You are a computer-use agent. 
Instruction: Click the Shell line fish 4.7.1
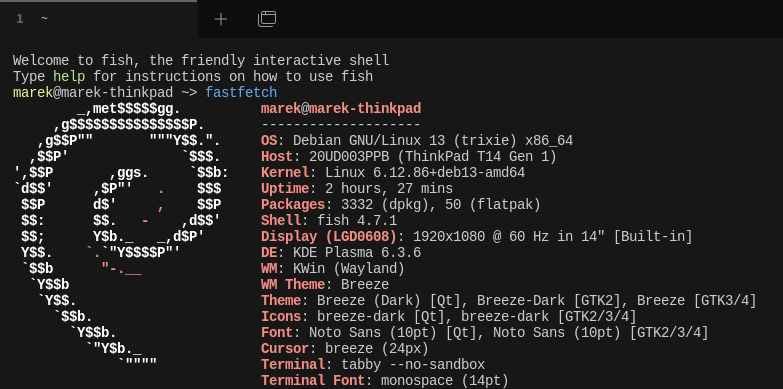pyautogui.click(x=329, y=221)
